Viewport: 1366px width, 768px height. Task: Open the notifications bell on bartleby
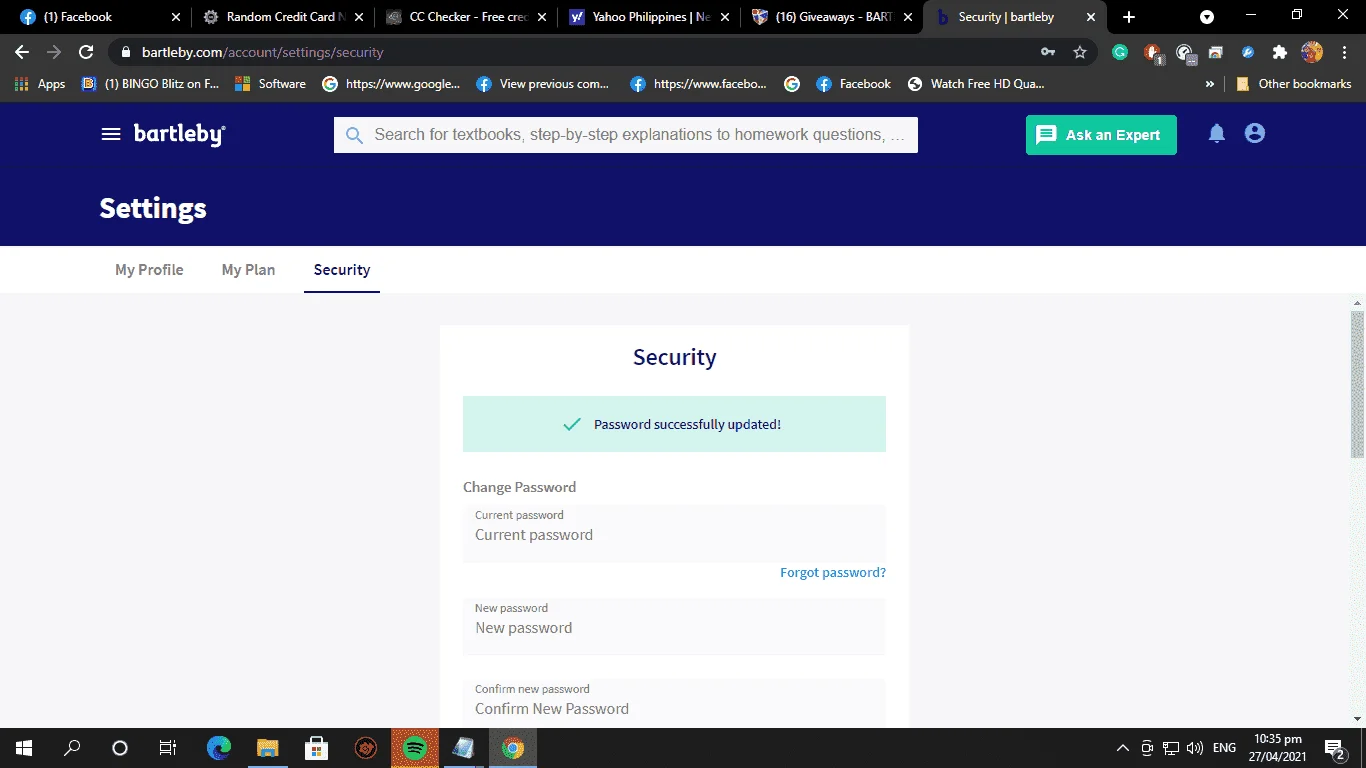coord(1217,133)
